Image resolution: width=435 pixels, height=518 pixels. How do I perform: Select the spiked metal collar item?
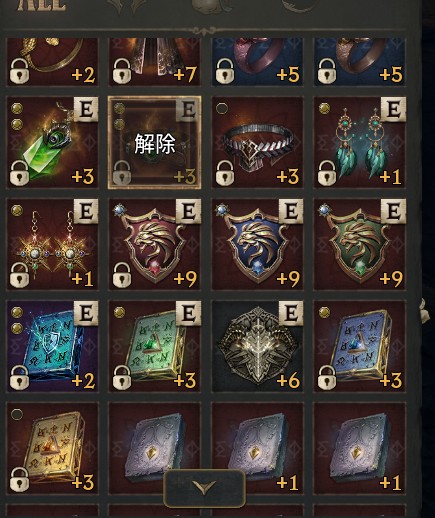click(257, 142)
